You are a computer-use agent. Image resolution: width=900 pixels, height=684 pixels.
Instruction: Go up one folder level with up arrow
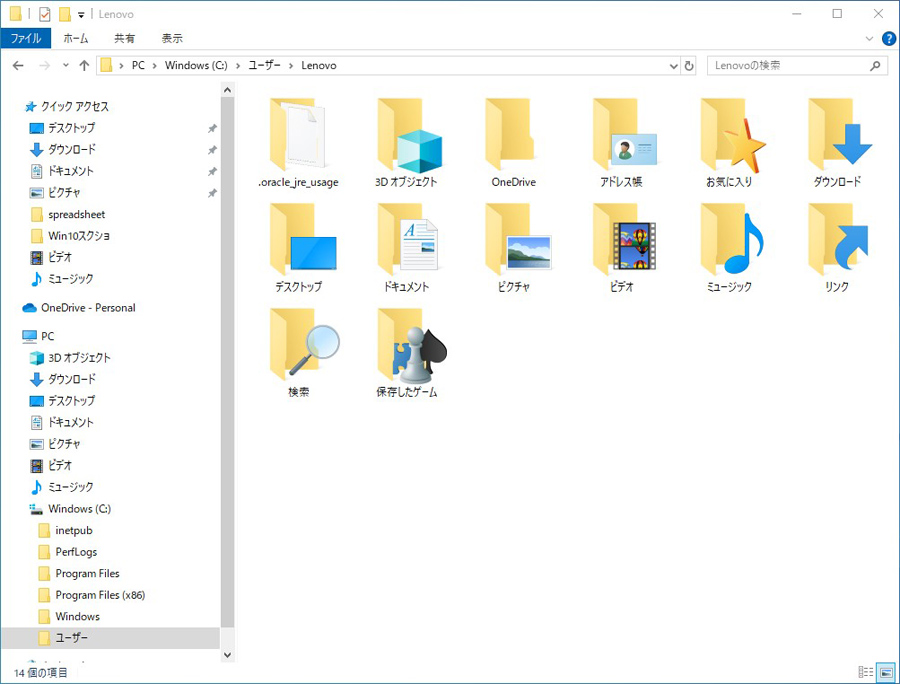tap(84, 65)
